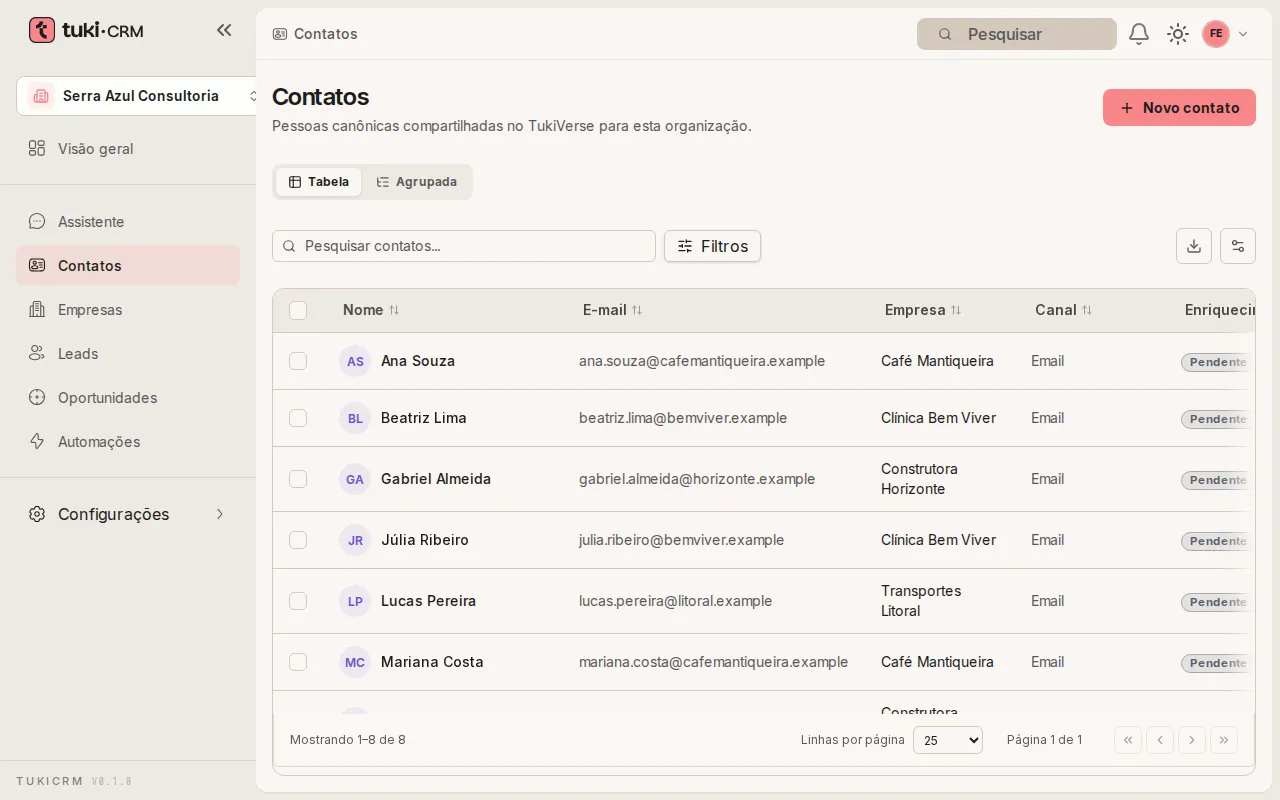Open column display settings icon
Viewport: 1280px width, 800px height.
(x=1238, y=246)
